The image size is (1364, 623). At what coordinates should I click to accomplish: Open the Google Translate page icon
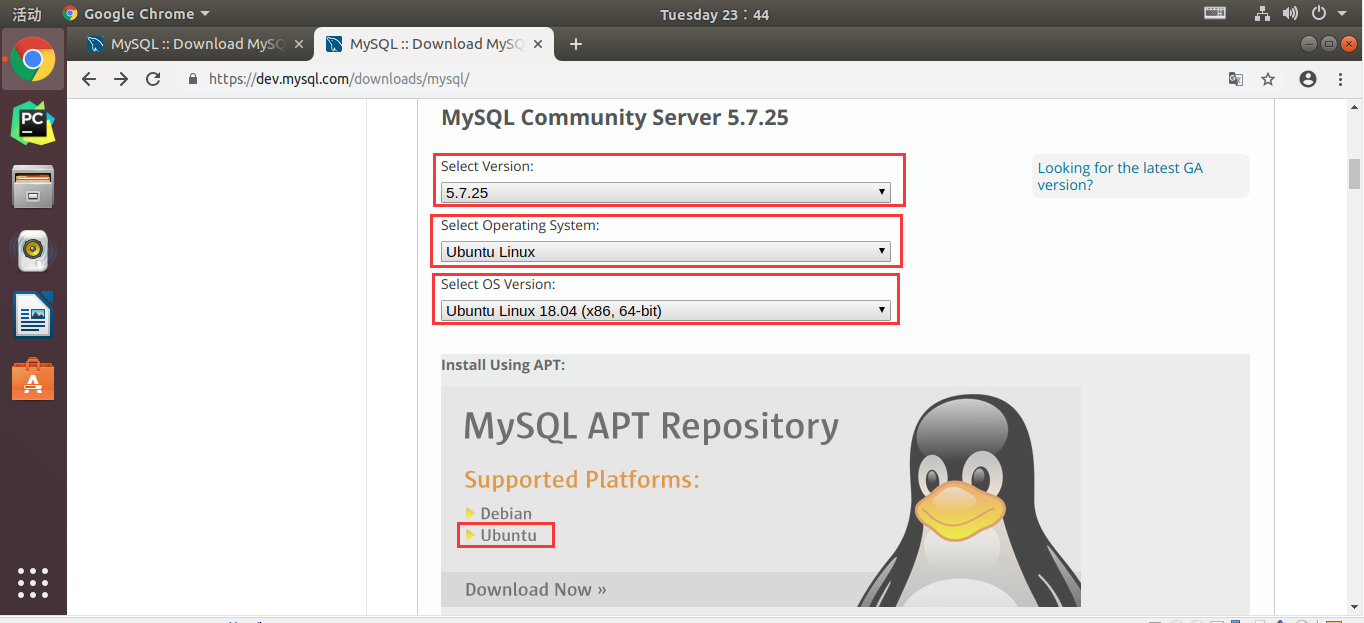coord(1236,79)
